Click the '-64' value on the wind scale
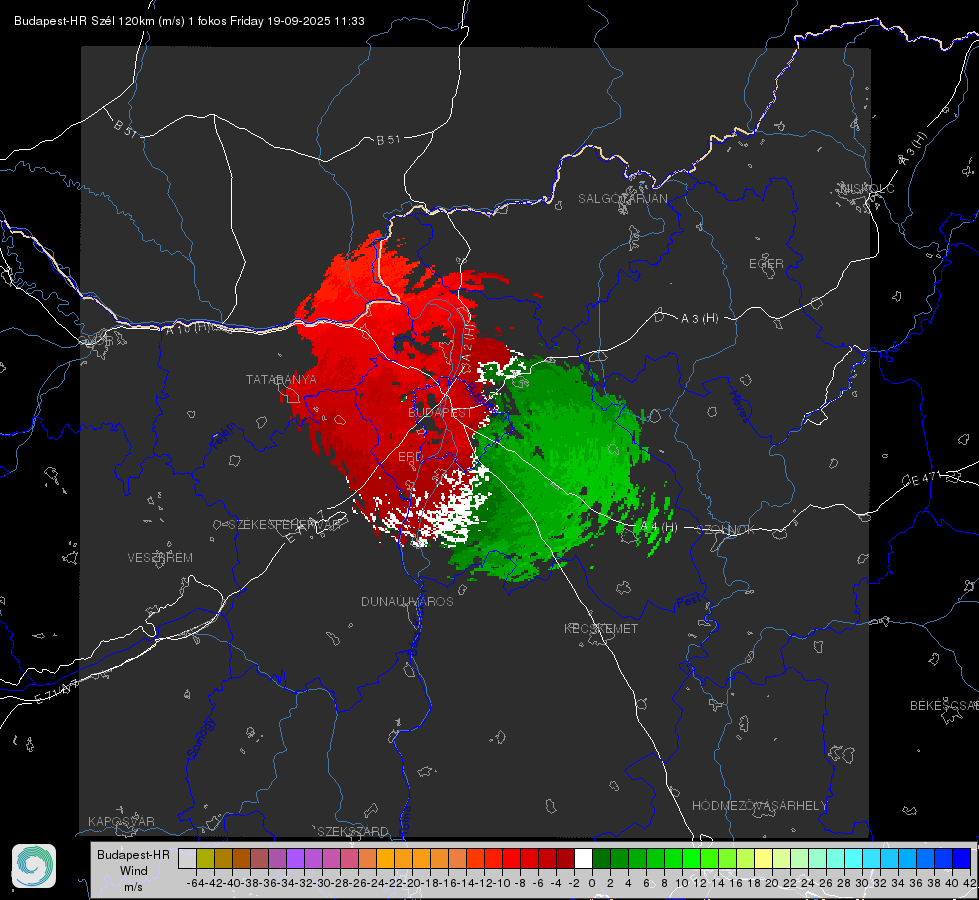Viewport: 979px width, 900px height. [x=195, y=883]
